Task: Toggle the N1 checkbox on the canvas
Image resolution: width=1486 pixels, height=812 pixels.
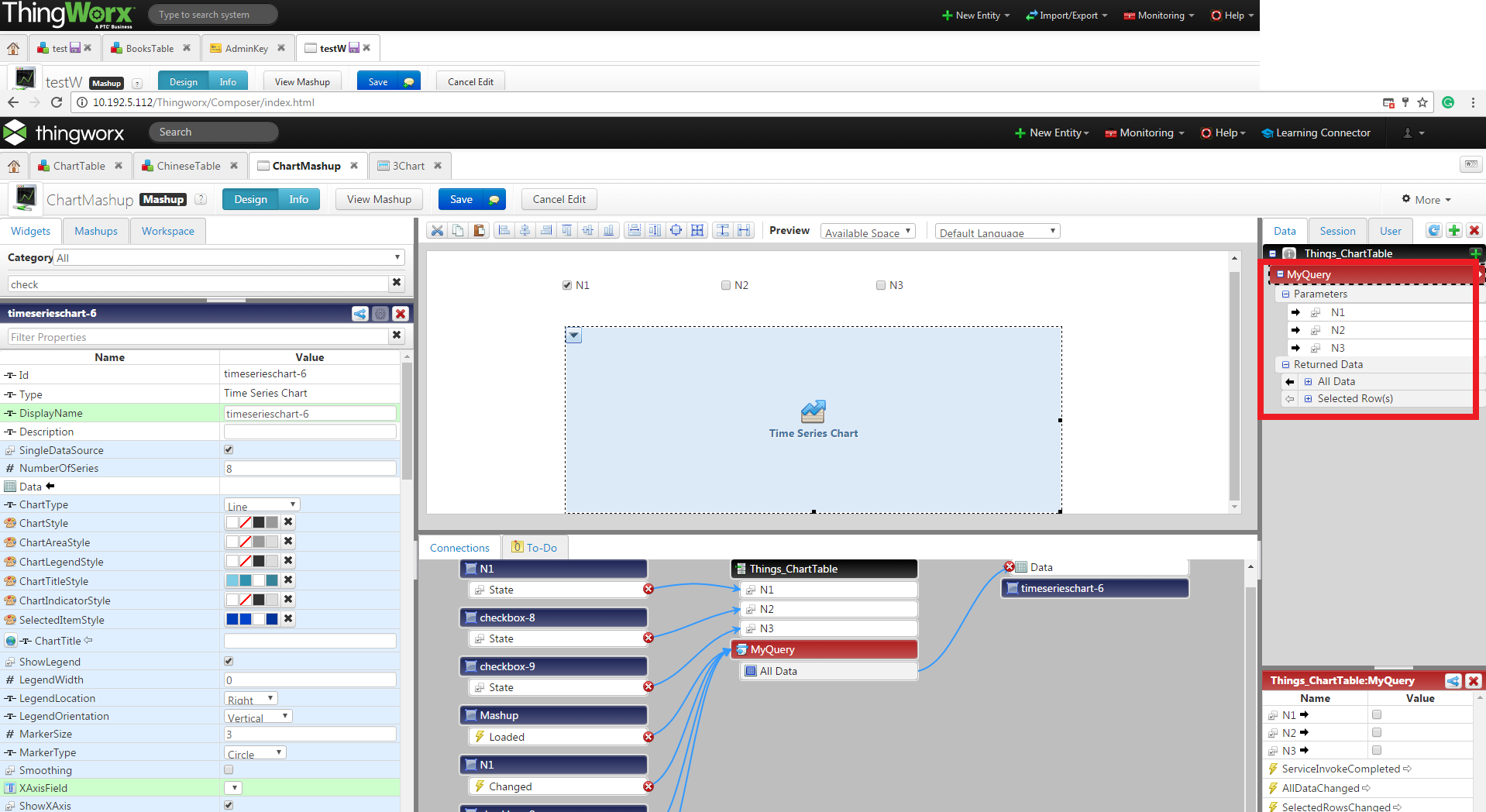Action: pyautogui.click(x=567, y=285)
